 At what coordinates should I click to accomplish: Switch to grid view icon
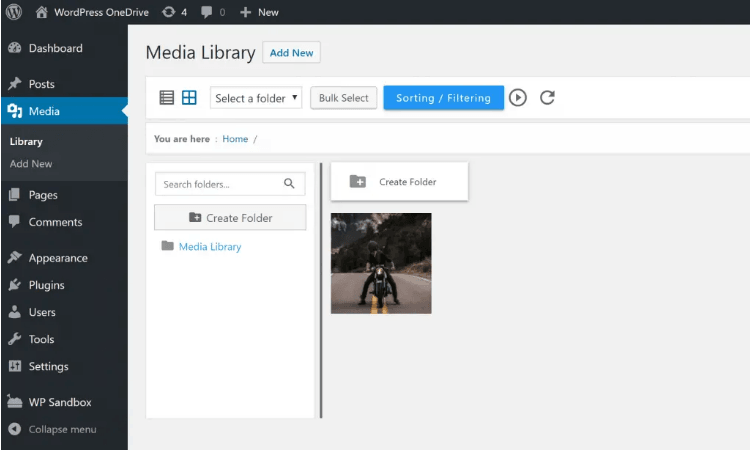pos(189,98)
